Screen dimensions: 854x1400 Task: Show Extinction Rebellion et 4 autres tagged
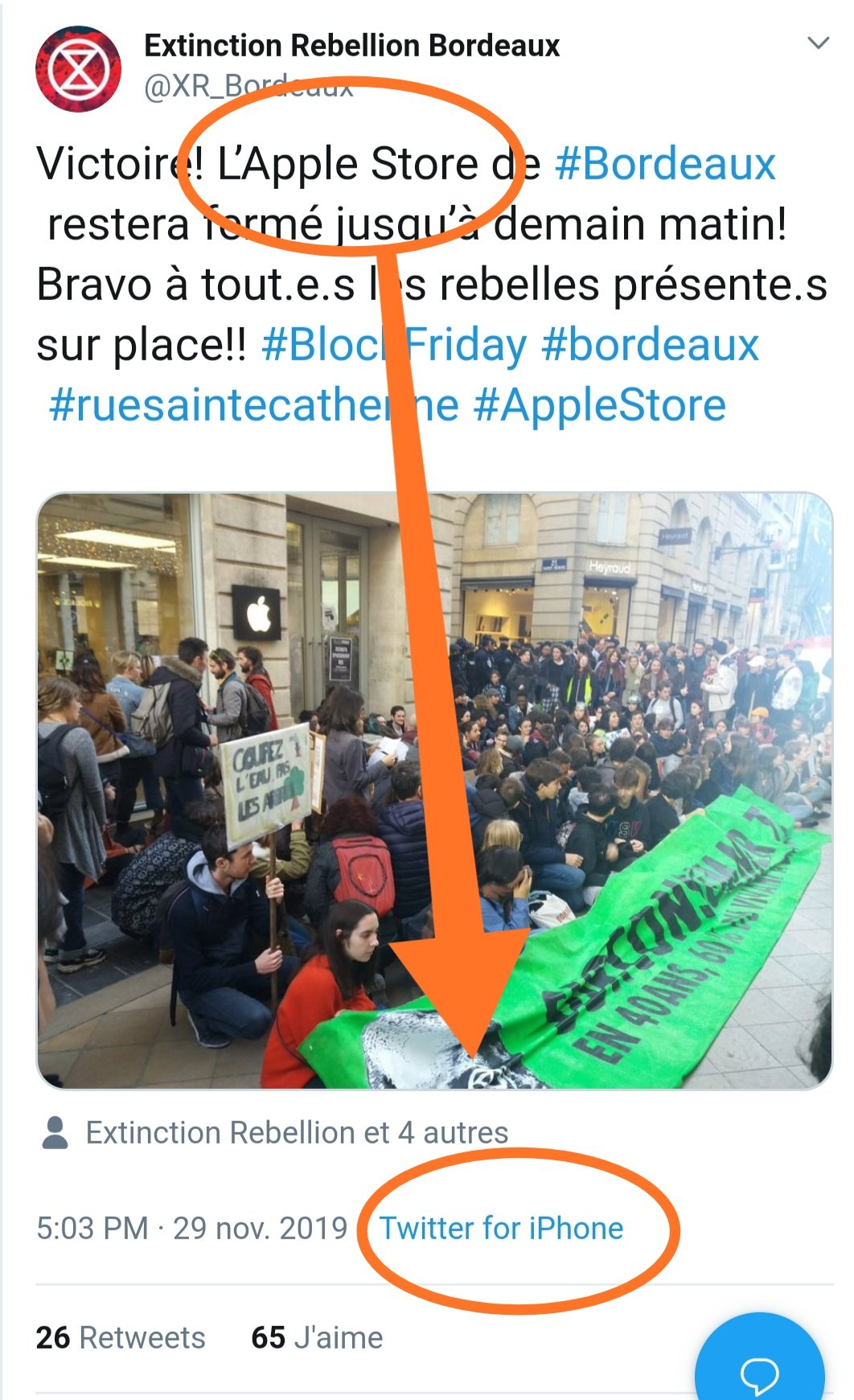click(x=297, y=1132)
